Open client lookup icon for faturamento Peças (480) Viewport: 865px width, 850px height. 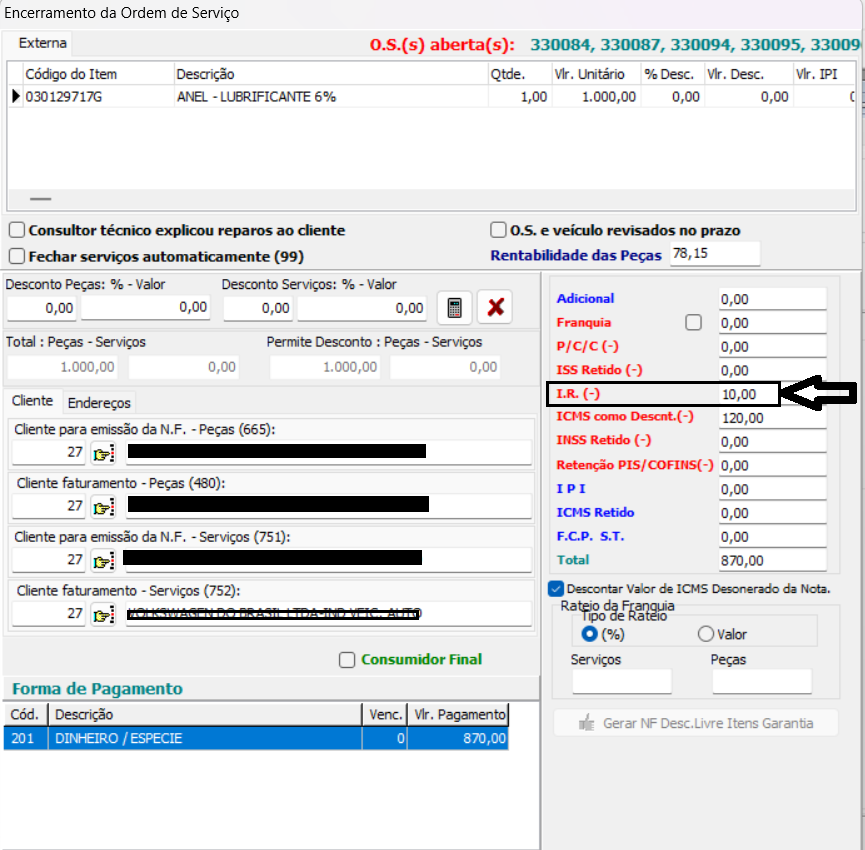pyautogui.click(x=103, y=507)
